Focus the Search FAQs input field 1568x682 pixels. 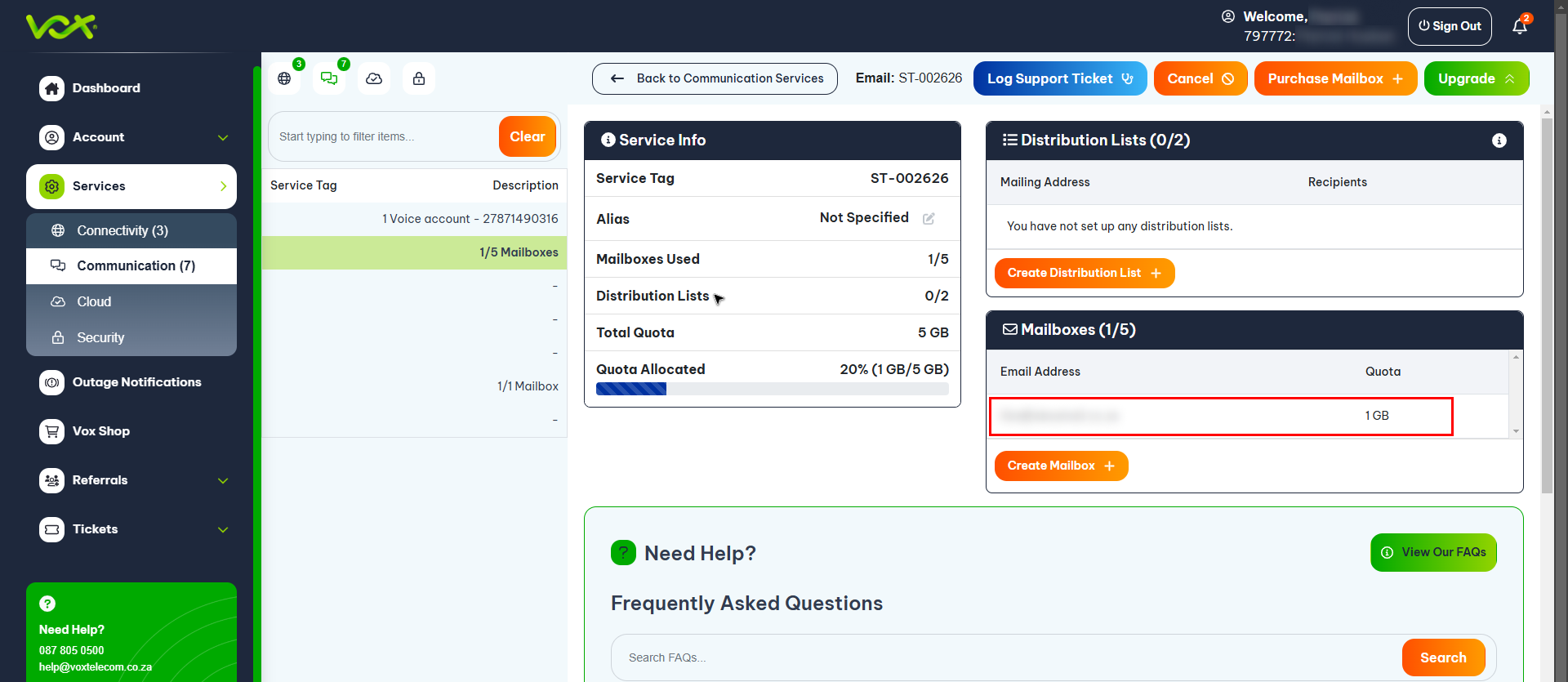(1006, 657)
